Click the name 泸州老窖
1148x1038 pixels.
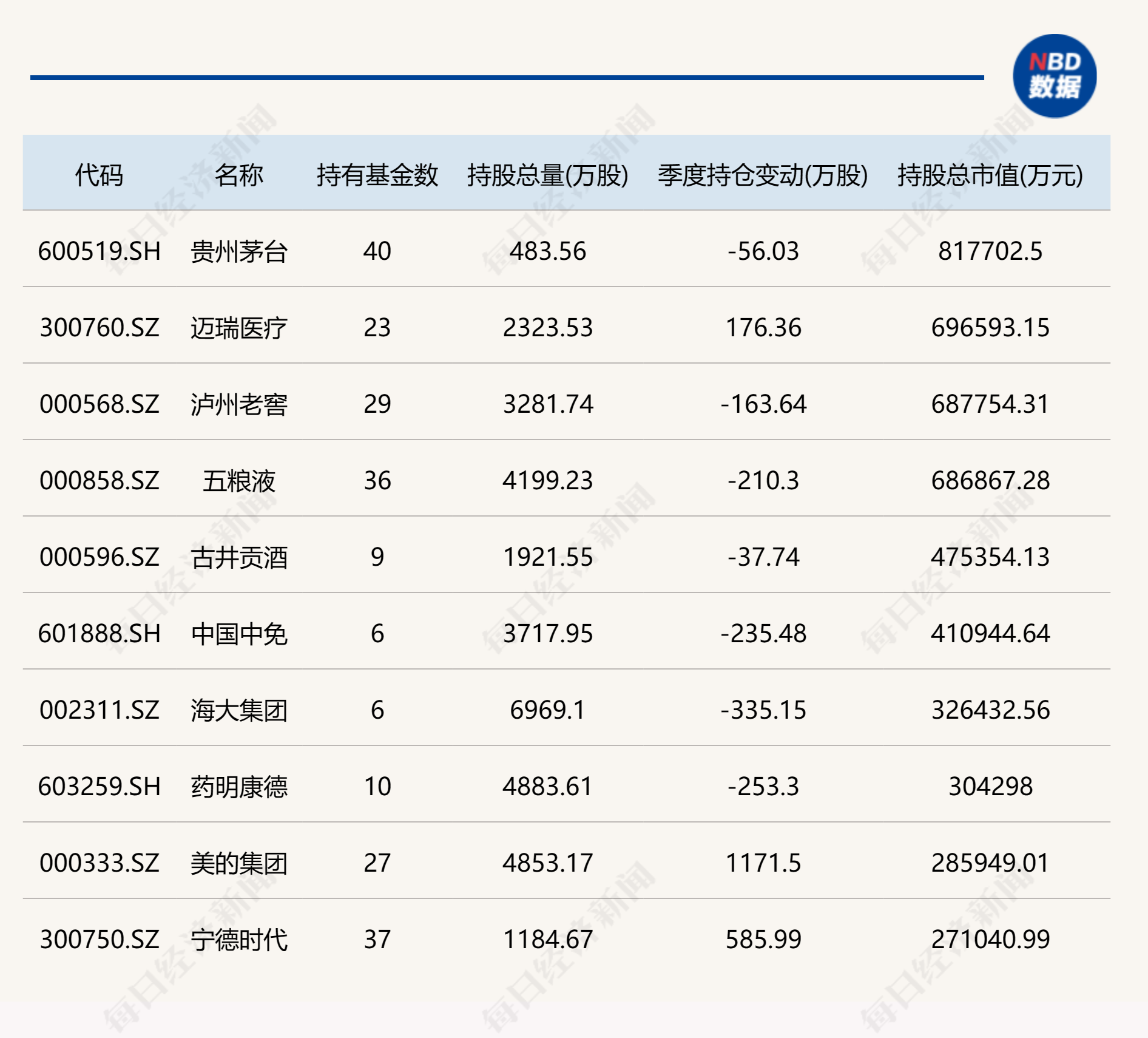[x=238, y=404]
